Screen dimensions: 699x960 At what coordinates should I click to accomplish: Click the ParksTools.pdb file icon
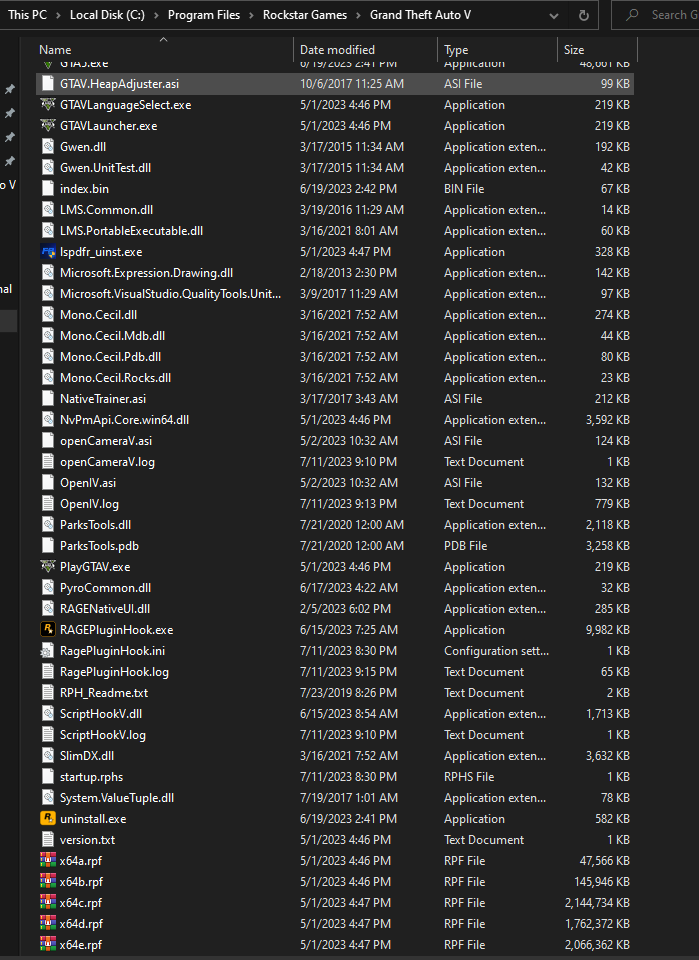click(x=48, y=546)
